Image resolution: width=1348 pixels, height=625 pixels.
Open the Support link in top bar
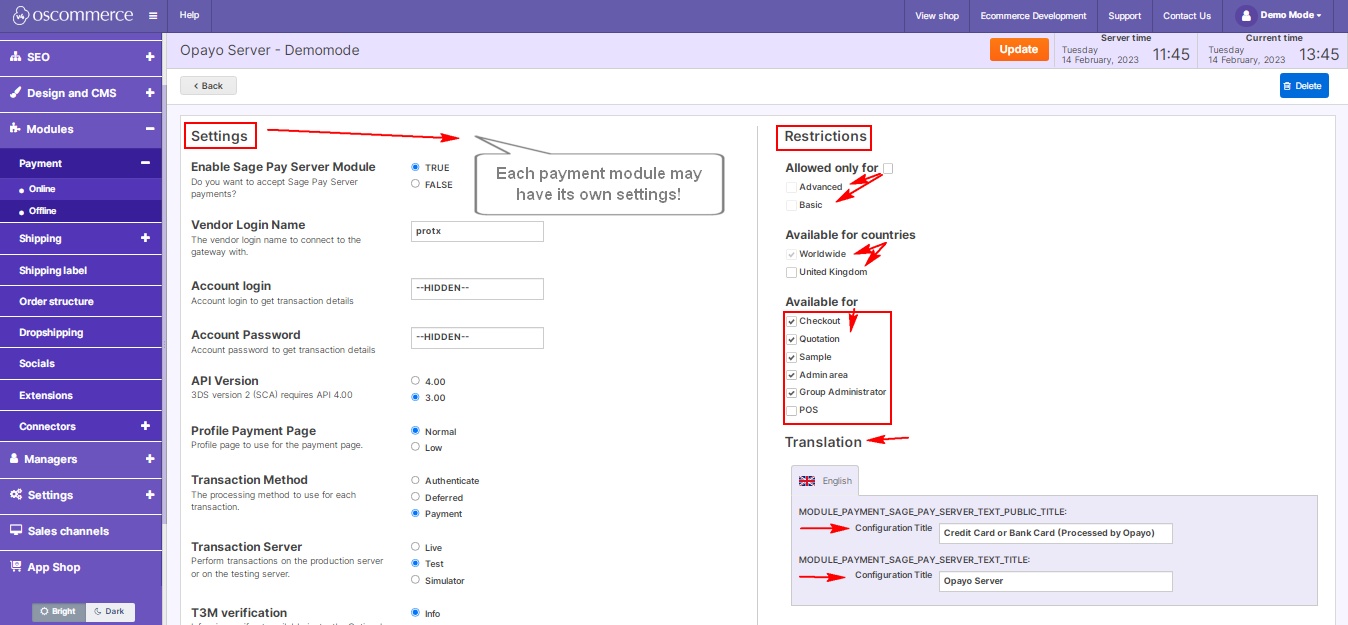click(1125, 16)
